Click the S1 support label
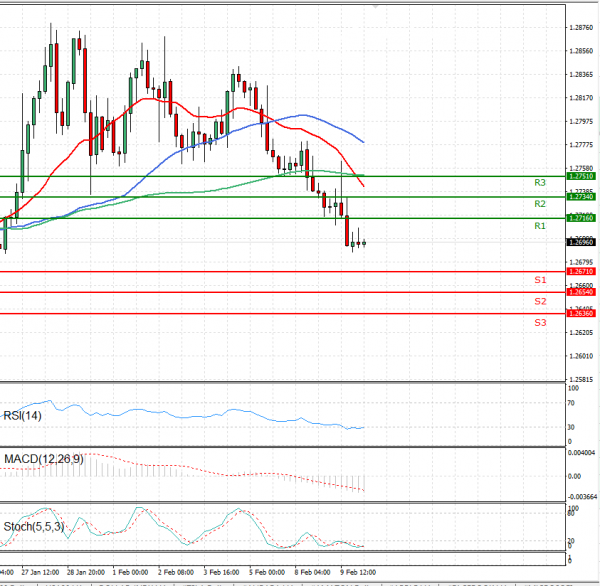The image size is (600, 586). point(540,280)
